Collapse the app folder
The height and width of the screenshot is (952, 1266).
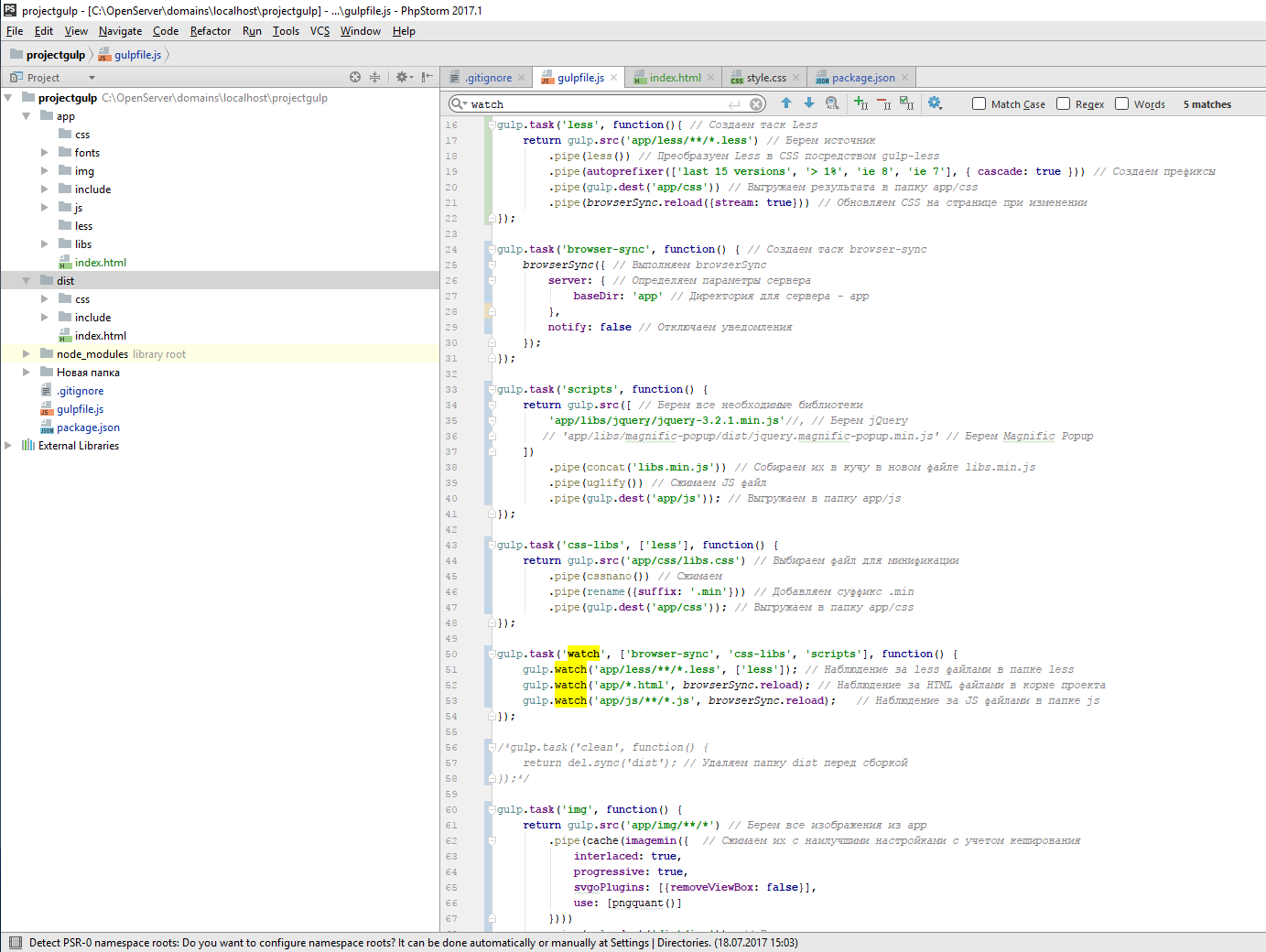click(x=27, y=116)
